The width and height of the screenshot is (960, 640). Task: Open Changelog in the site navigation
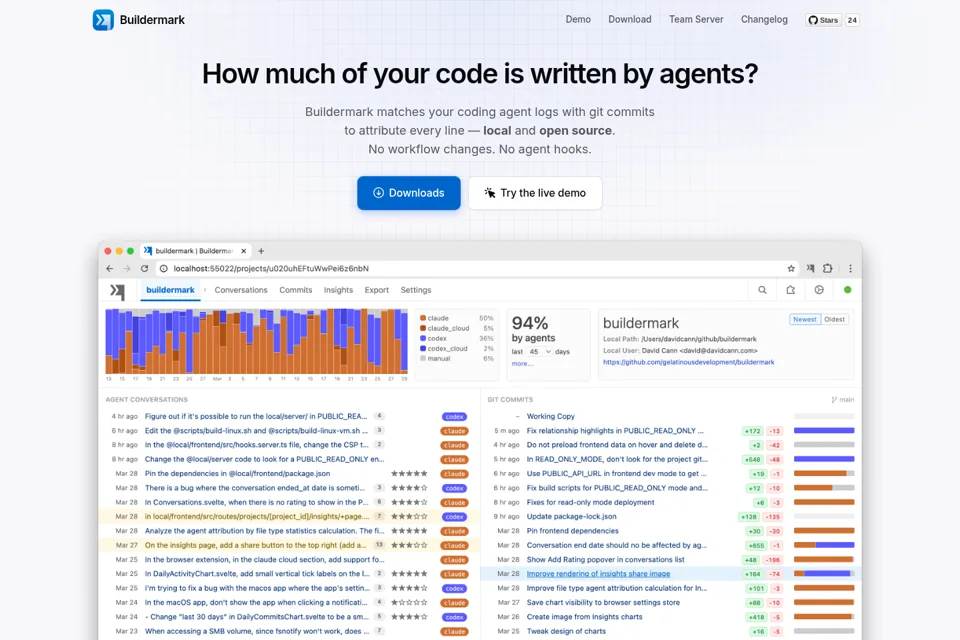(x=764, y=20)
